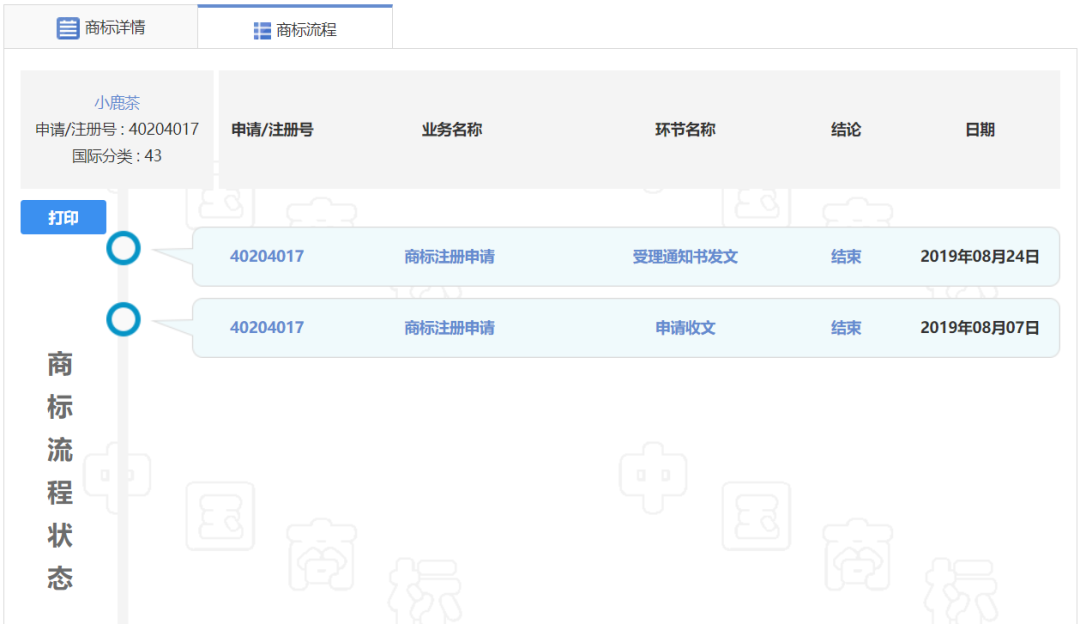Click 结束 in the 受理通知书发文 row
Screen dimensions: 1080x624
[846, 257]
